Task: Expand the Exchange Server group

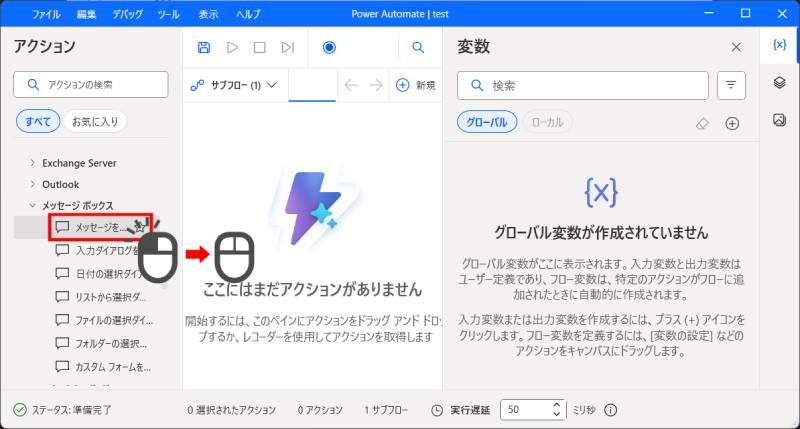Action: click(33, 163)
